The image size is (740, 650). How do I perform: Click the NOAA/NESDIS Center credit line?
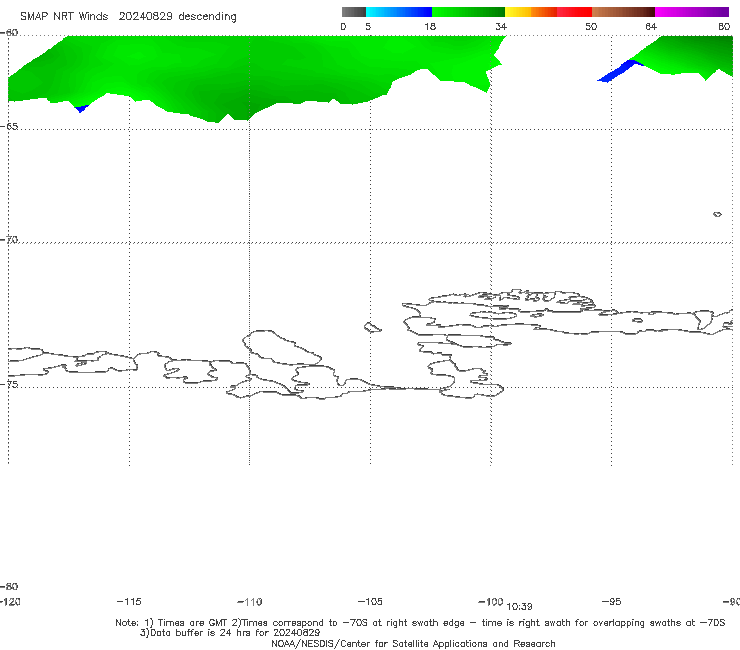tap(413, 643)
